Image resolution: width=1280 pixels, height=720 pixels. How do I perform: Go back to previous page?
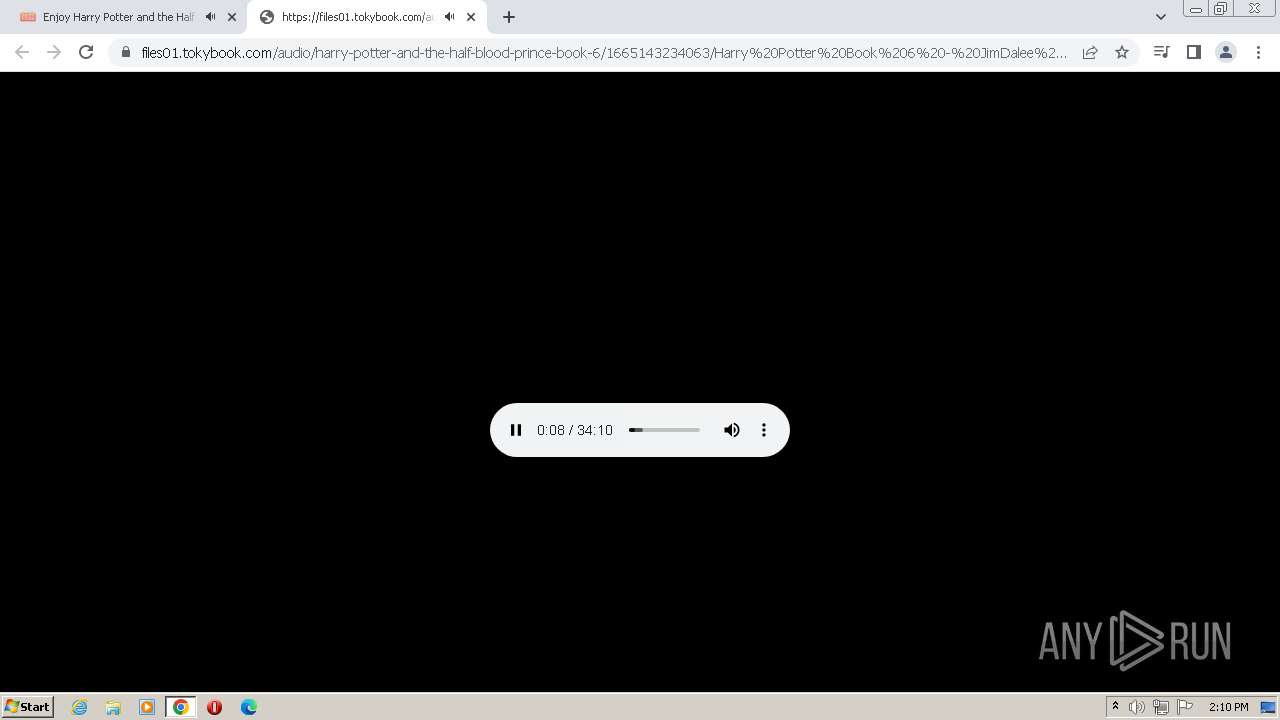22,52
